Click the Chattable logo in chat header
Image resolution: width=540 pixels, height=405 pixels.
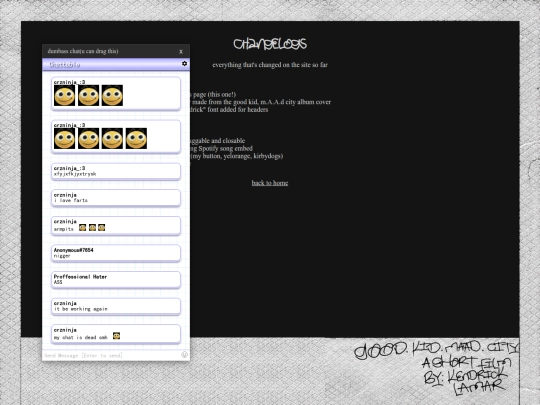click(64, 64)
